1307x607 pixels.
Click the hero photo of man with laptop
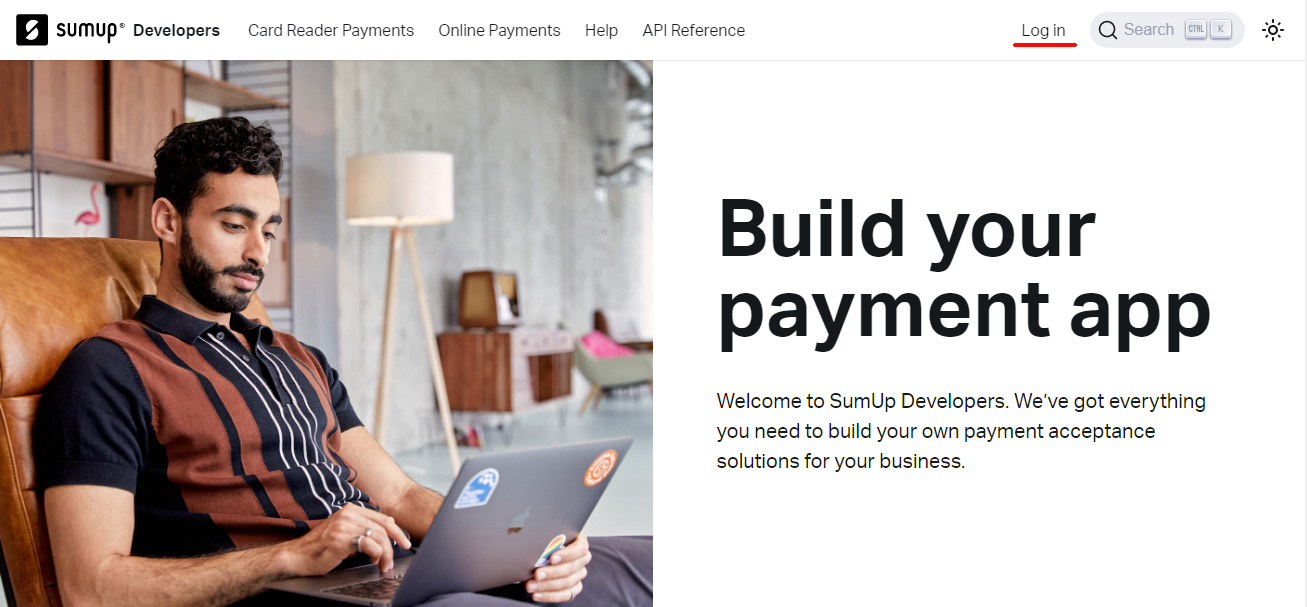tap(326, 334)
